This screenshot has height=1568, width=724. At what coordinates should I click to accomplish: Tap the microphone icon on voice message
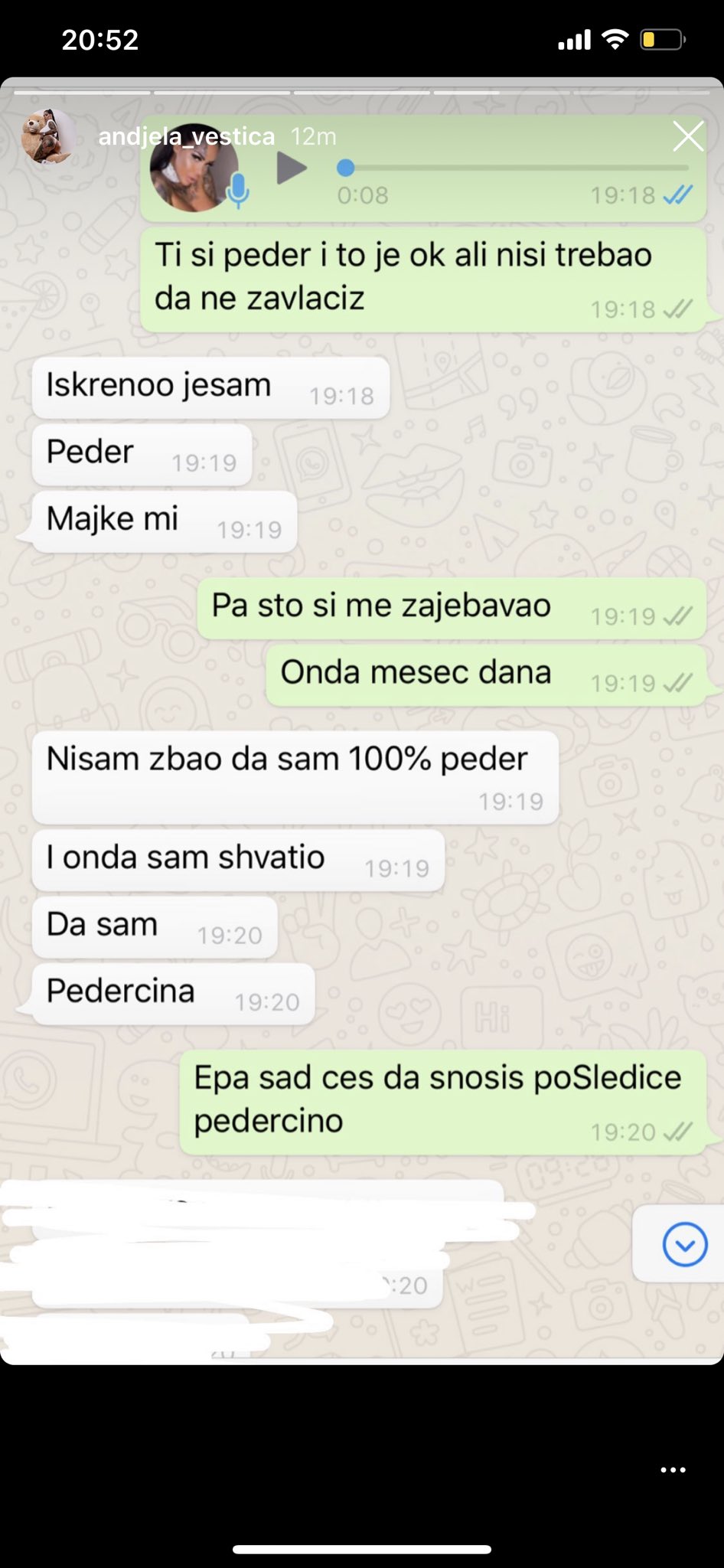239,191
